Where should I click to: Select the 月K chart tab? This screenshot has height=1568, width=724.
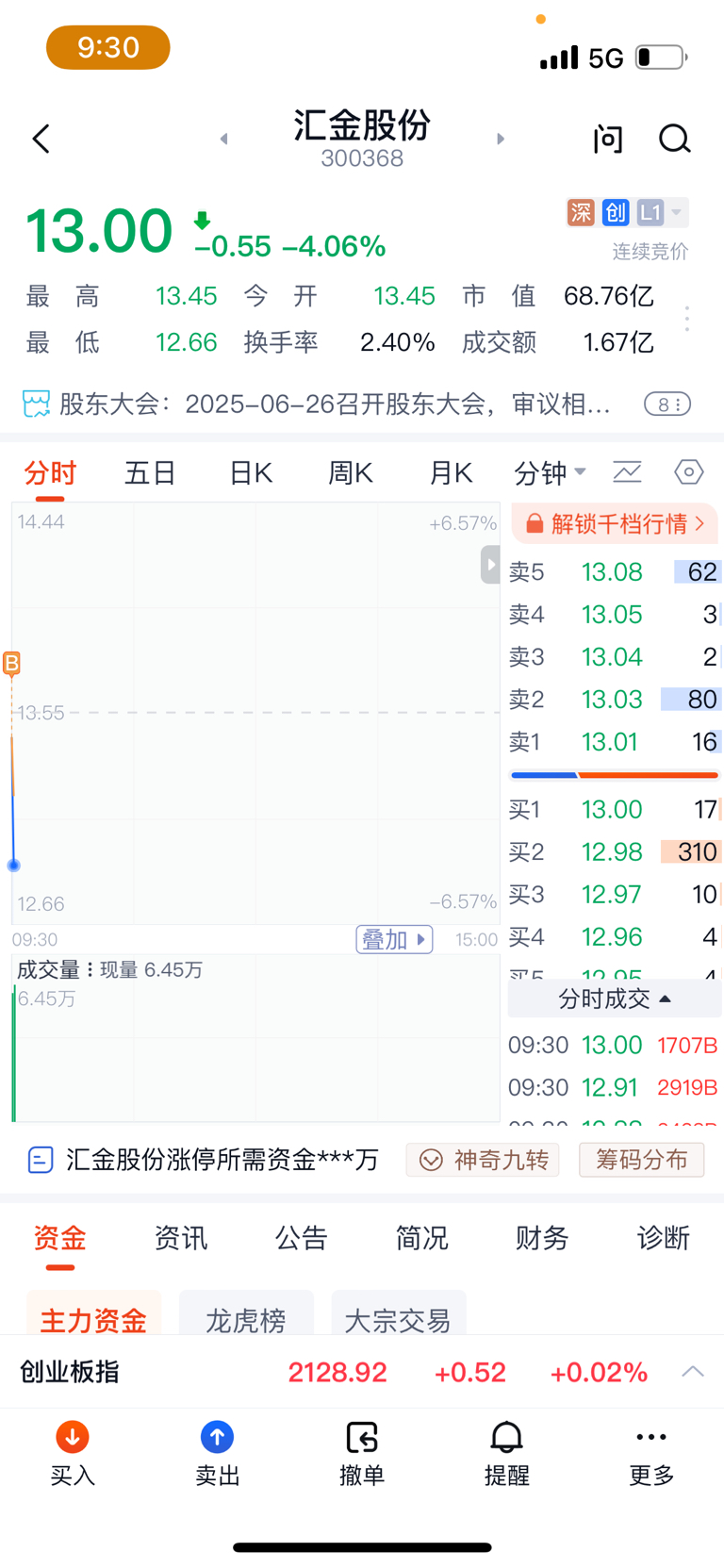pyautogui.click(x=451, y=473)
